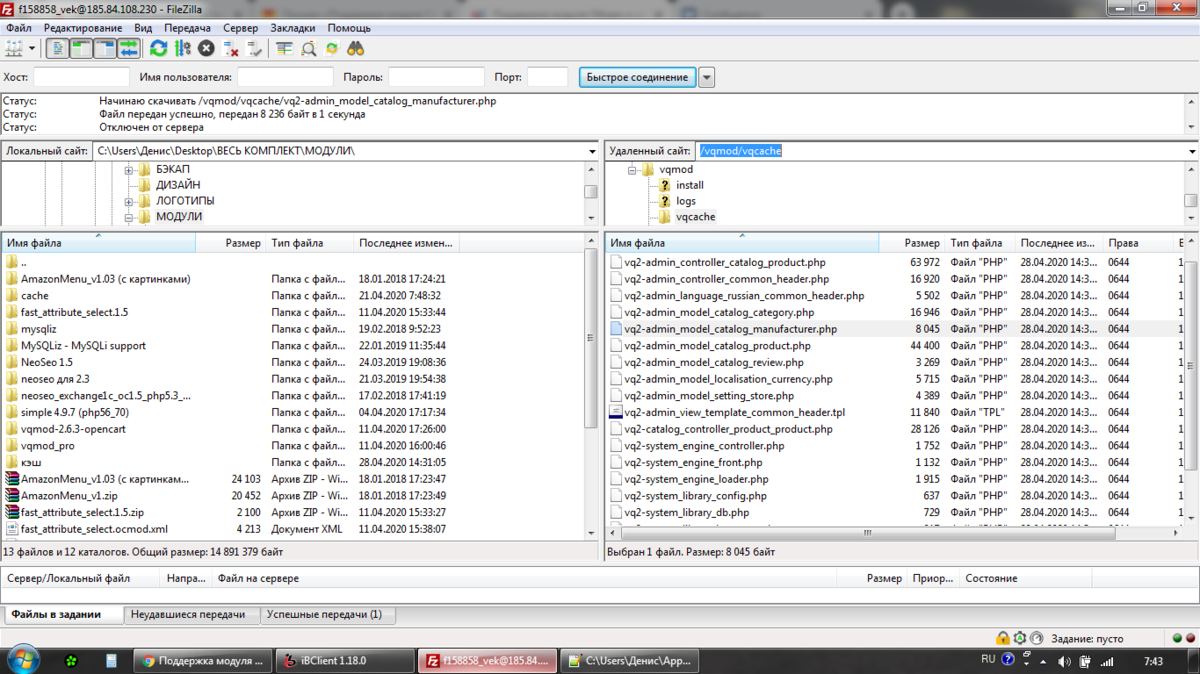Toggle processing of transfer queue

pos(182,48)
